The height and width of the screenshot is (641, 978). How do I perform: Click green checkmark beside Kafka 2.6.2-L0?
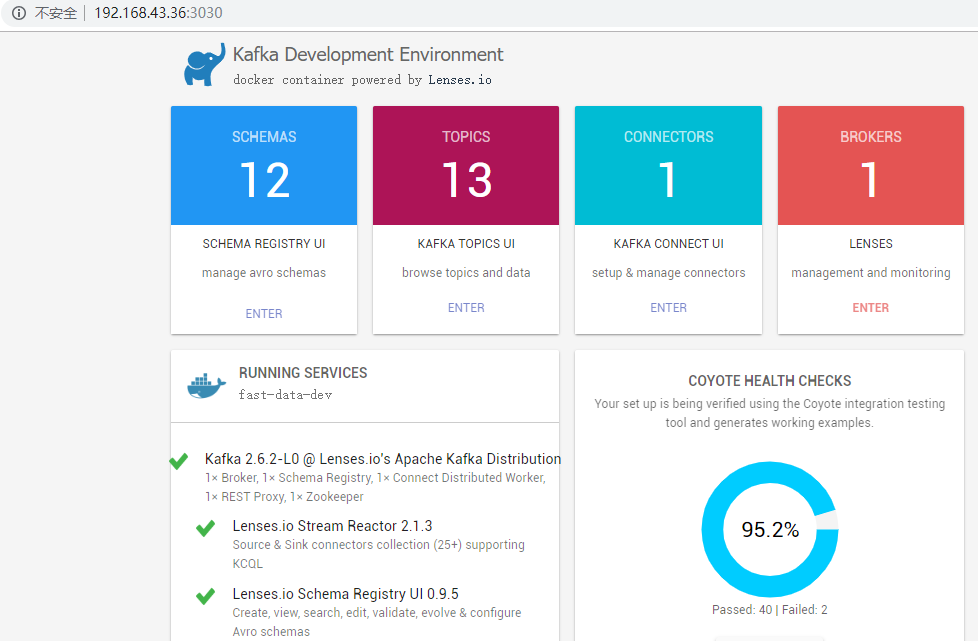coord(178,461)
